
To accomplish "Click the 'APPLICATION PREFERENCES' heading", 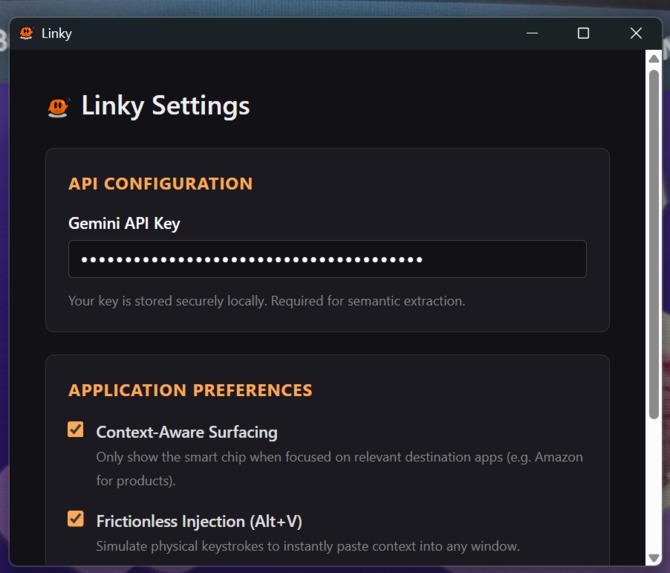I will 191,390.
